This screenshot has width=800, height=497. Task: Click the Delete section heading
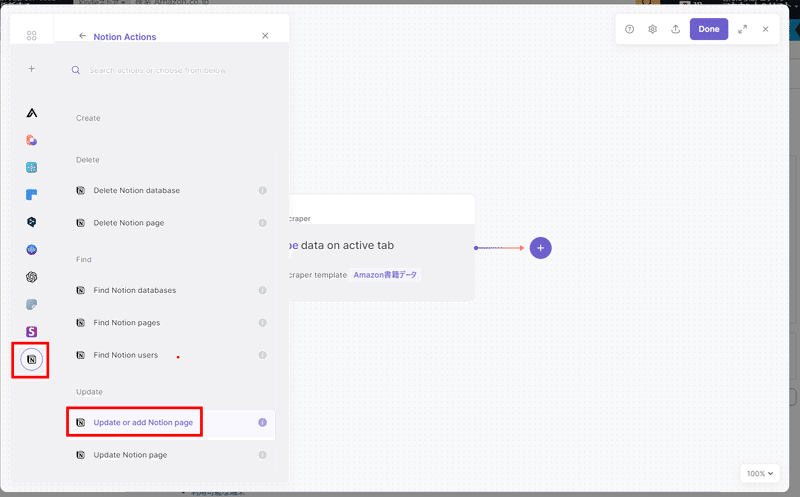(88, 160)
